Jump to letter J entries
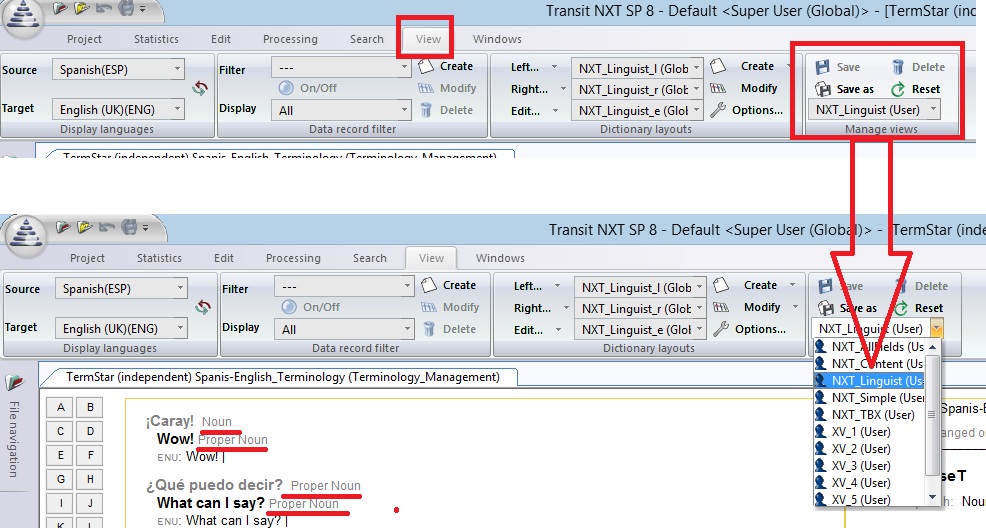This screenshot has height=530, width=986. pyautogui.click(x=90, y=503)
